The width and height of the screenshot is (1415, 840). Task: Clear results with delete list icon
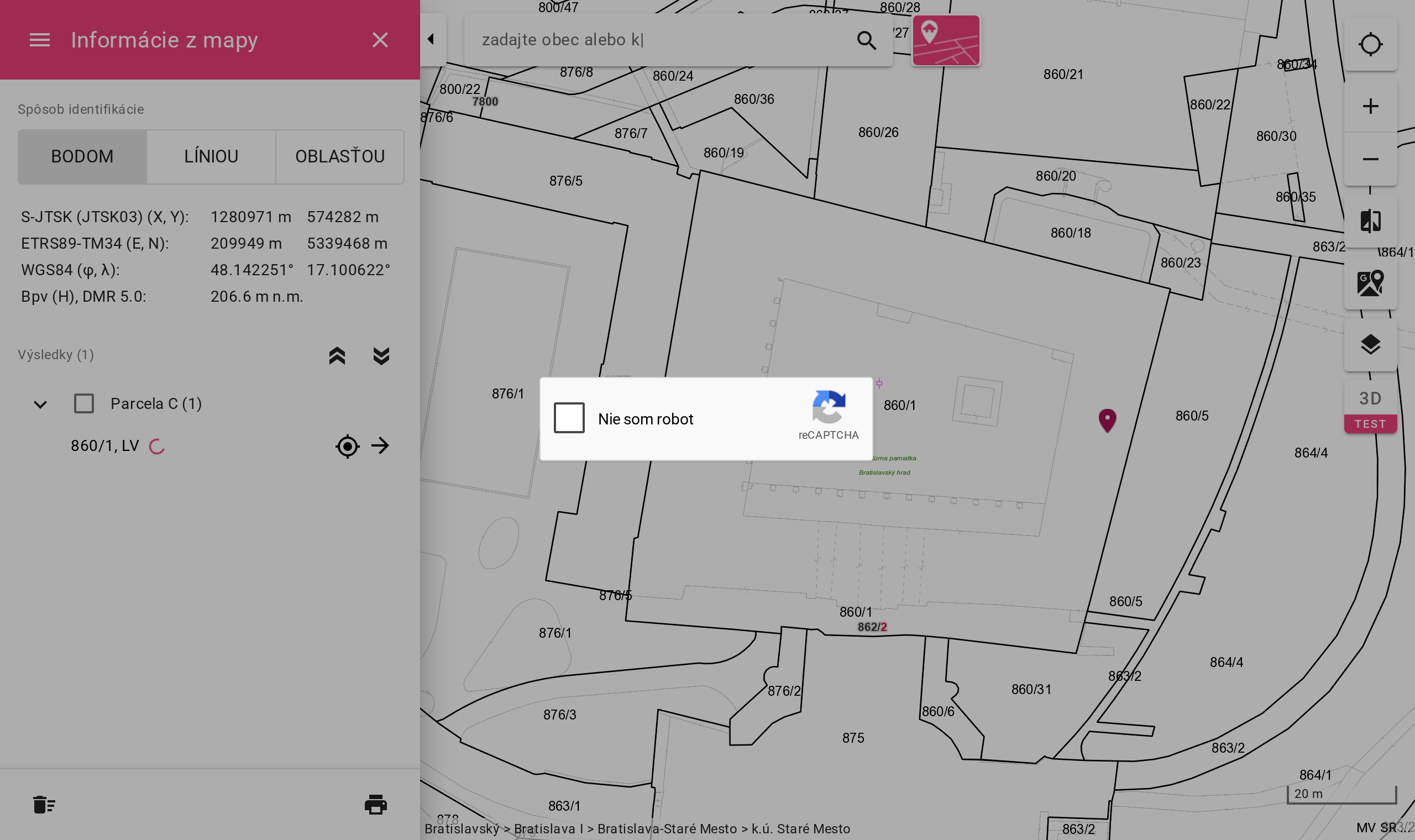[x=44, y=804]
